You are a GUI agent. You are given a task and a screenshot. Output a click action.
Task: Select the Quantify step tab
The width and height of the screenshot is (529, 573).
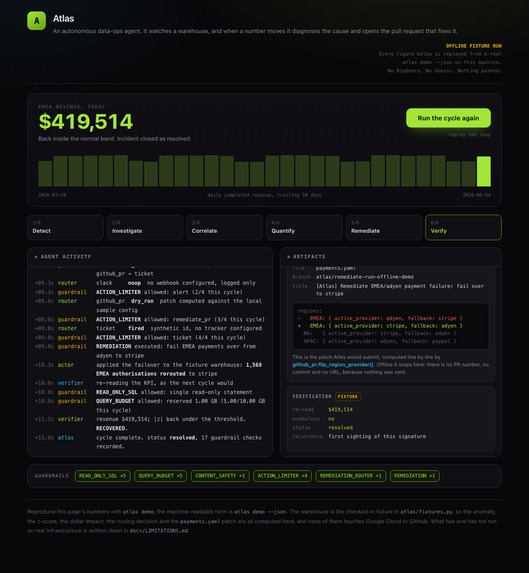click(304, 227)
